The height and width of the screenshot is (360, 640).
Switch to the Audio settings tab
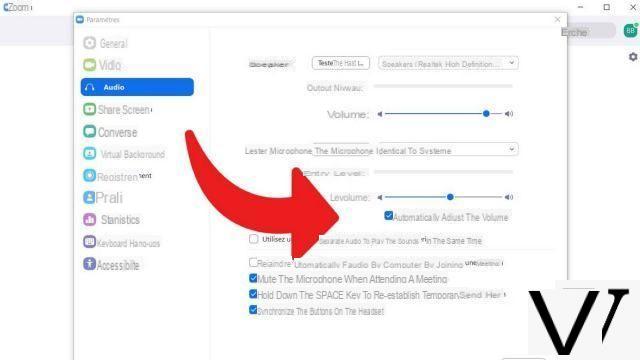tap(137, 87)
